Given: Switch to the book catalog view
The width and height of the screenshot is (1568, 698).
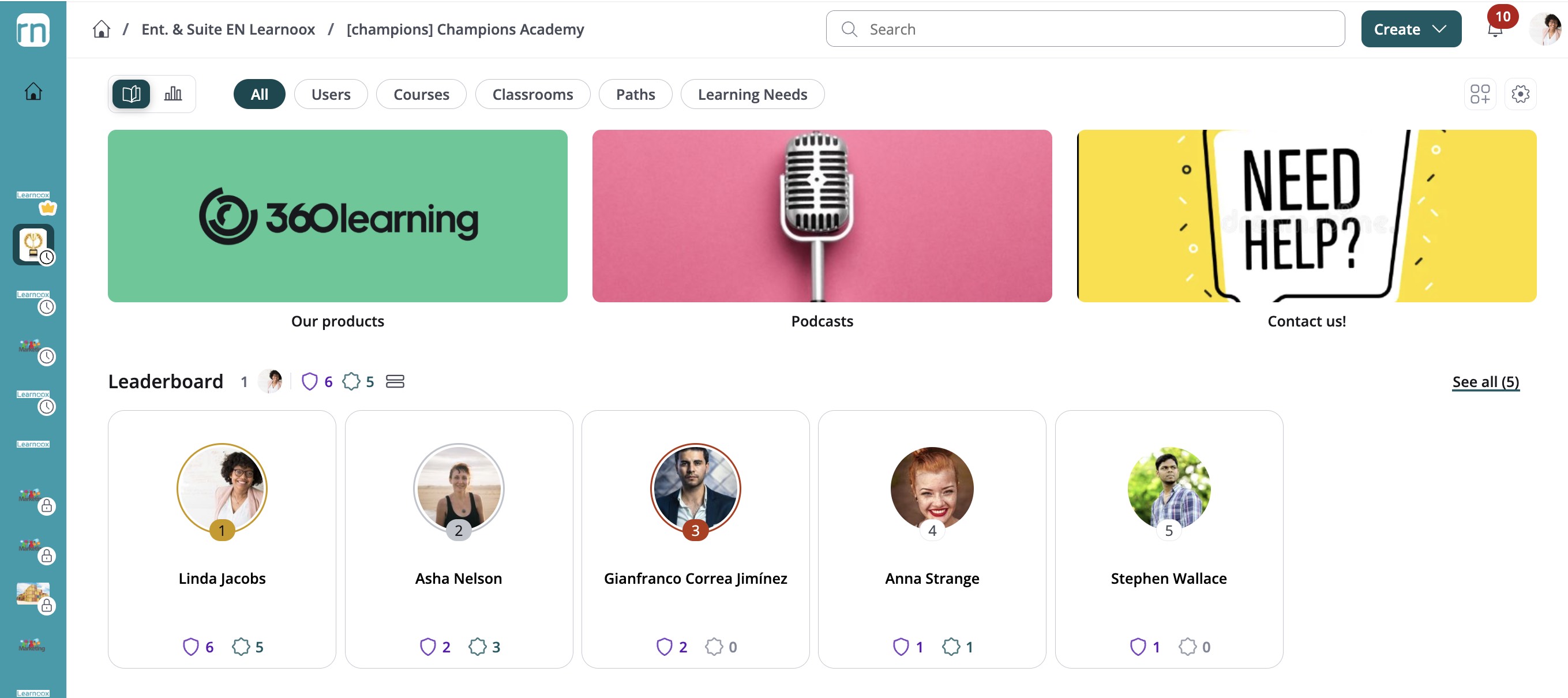Looking at the screenshot, I should click(131, 93).
